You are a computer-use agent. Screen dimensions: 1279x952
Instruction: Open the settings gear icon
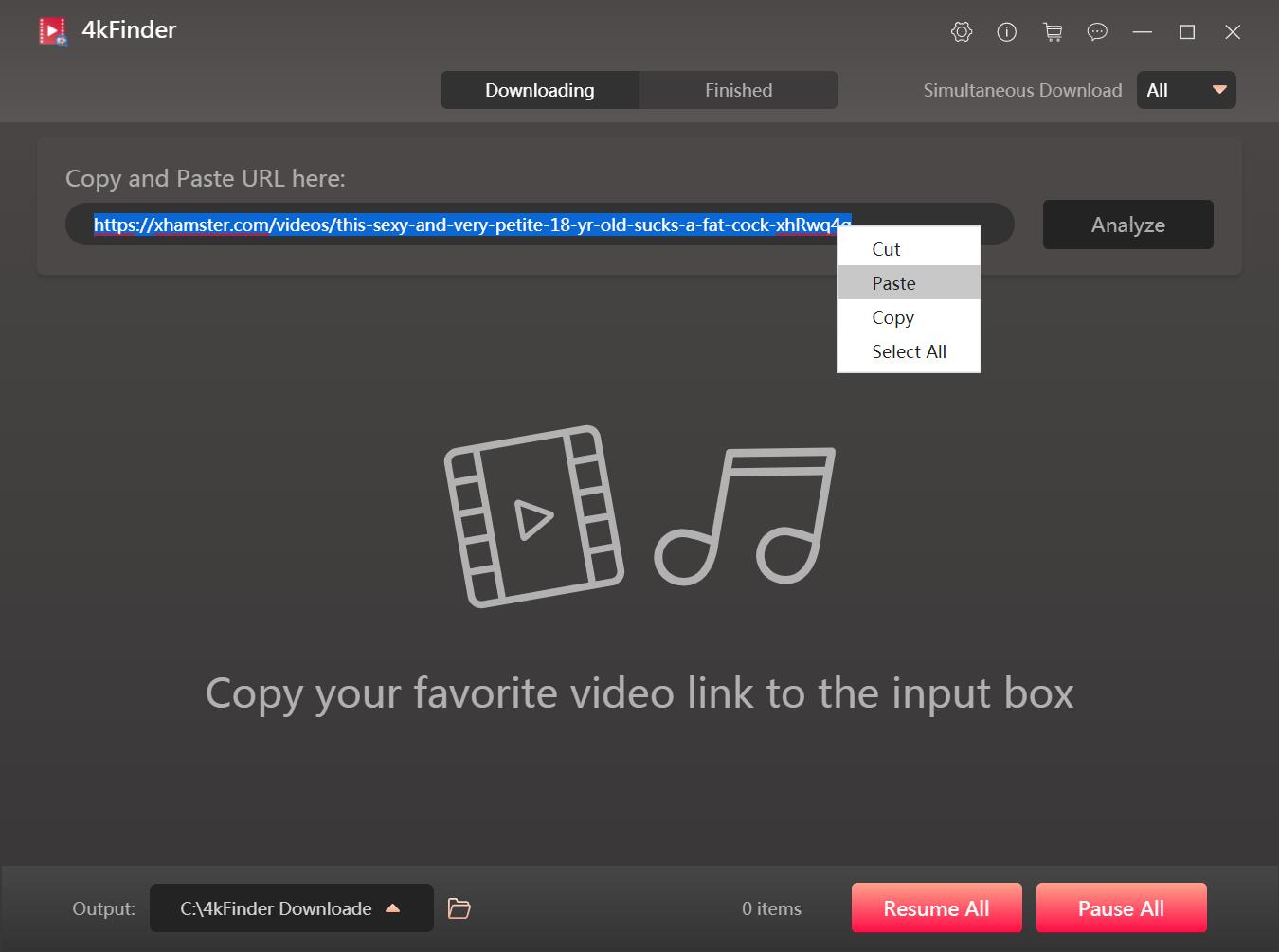pos(961,32)
